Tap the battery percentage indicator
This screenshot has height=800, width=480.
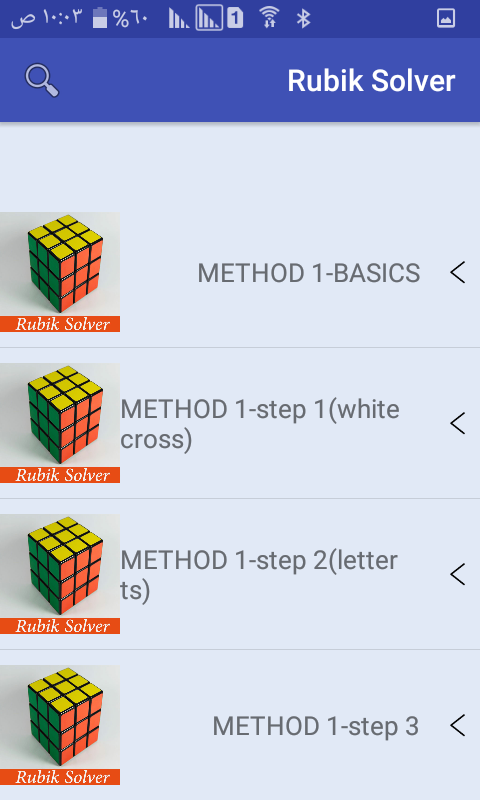(x=120, y=18)
